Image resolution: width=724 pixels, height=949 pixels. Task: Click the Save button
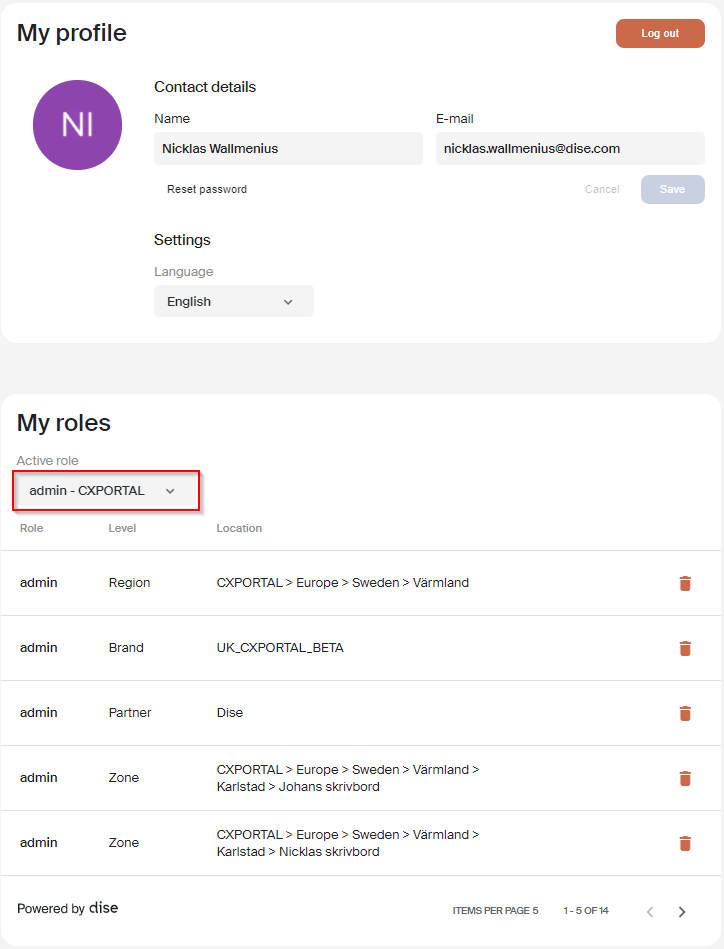click(673, 189)
